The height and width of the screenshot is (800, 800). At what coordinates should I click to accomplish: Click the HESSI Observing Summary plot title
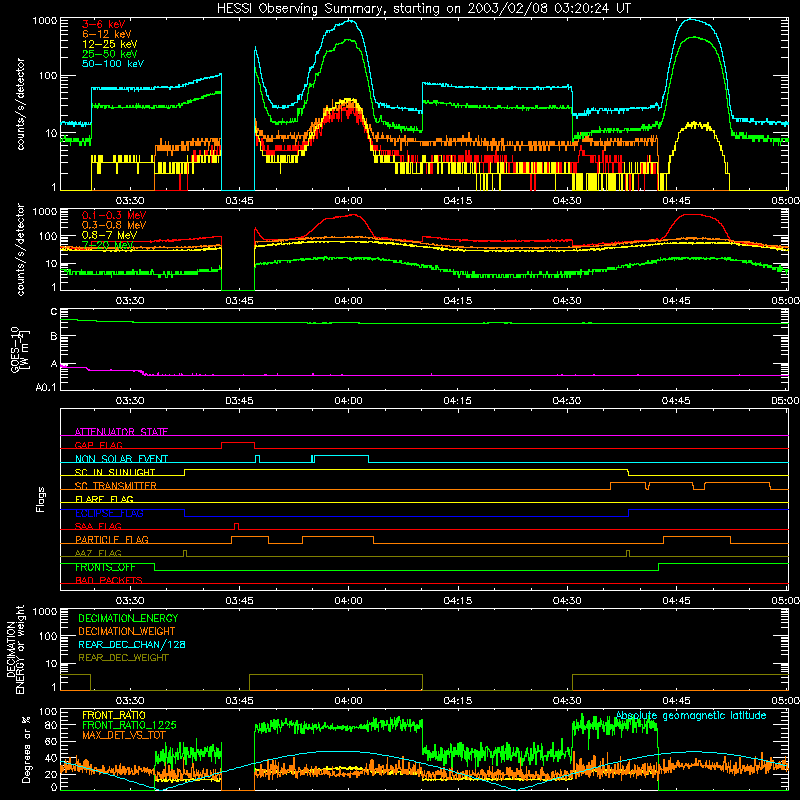coord(423,8)
